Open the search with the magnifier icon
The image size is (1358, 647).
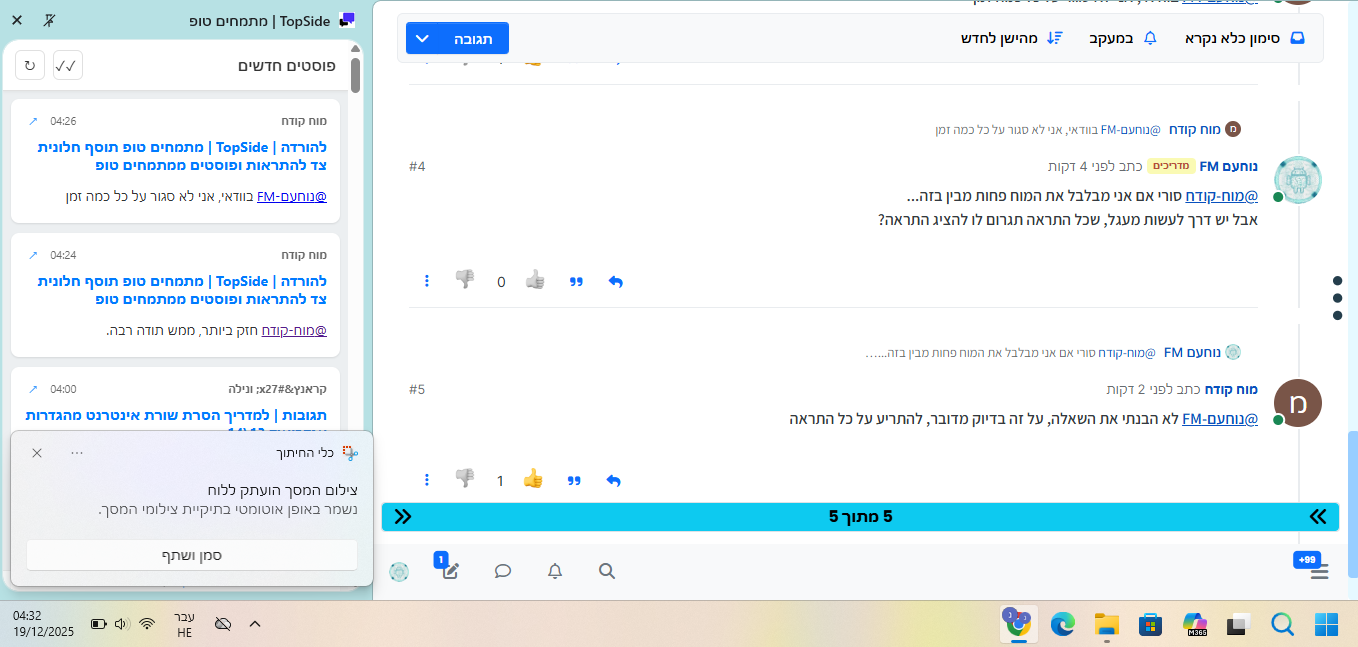[x=606, y=571]
